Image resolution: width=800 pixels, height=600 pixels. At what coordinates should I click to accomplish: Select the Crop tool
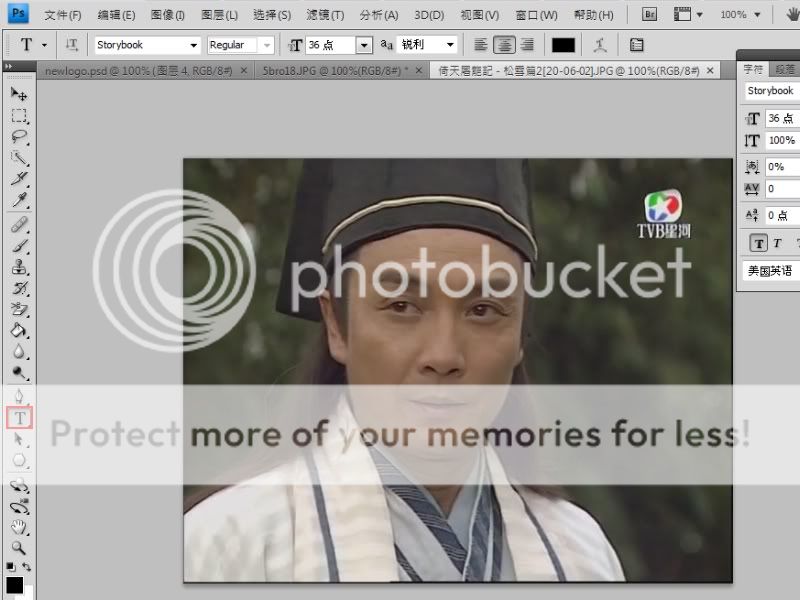click(19, 179)
